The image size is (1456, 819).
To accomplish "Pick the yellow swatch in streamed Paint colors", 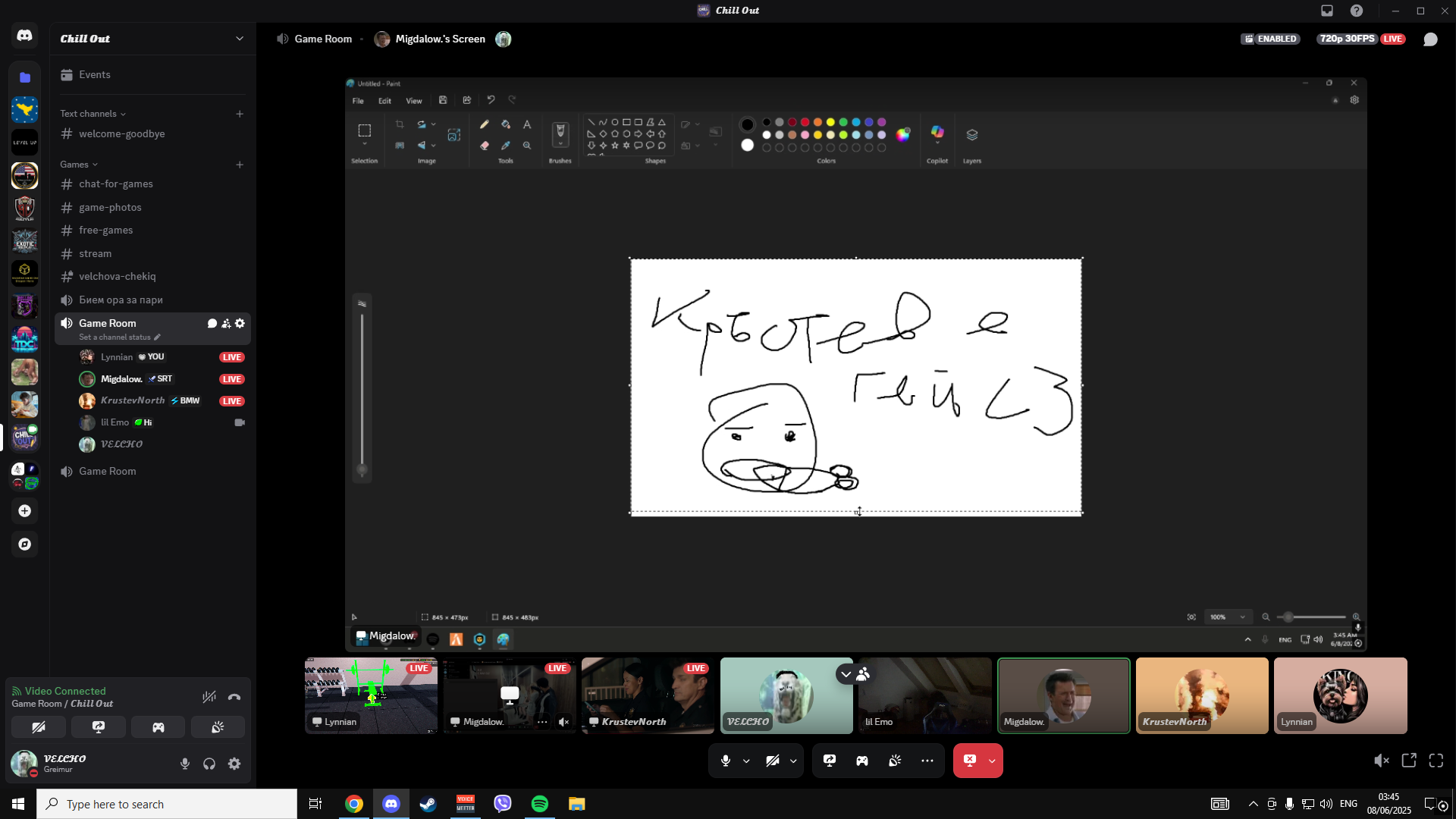I will click(x=830, y=122).
